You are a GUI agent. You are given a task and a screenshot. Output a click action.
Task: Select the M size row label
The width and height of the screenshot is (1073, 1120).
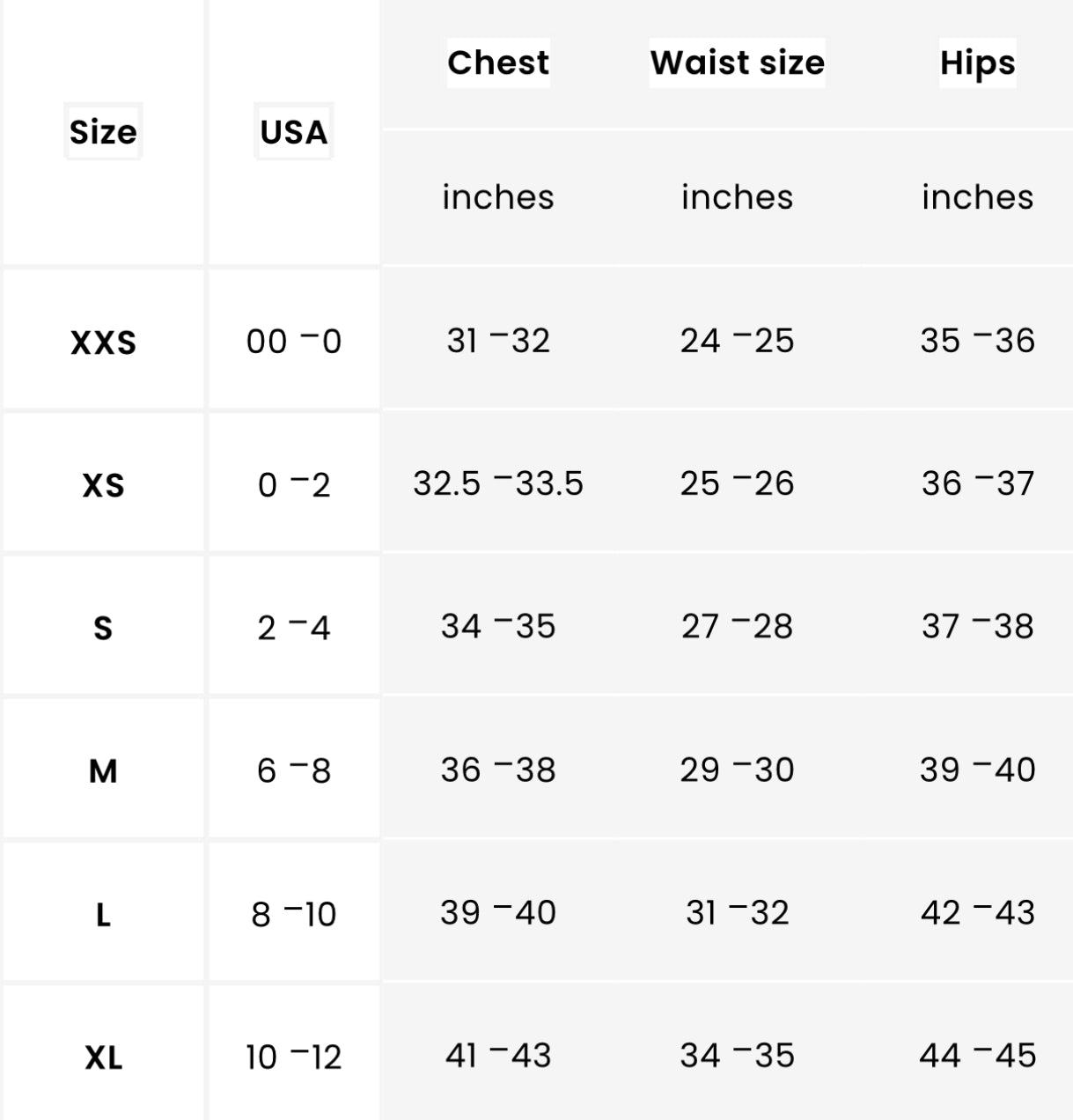point(103,771)
